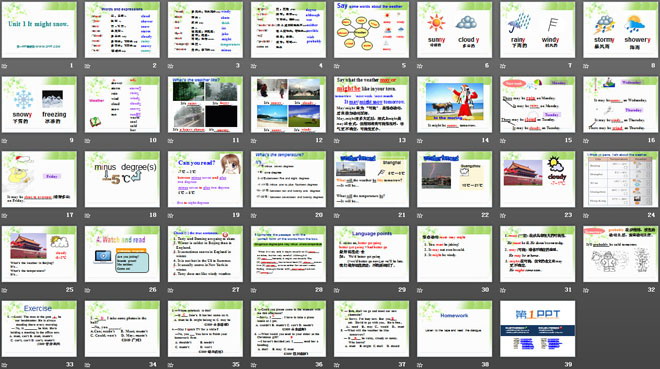
Task: Select the final 1PPT slide 39
Action: 538,329
